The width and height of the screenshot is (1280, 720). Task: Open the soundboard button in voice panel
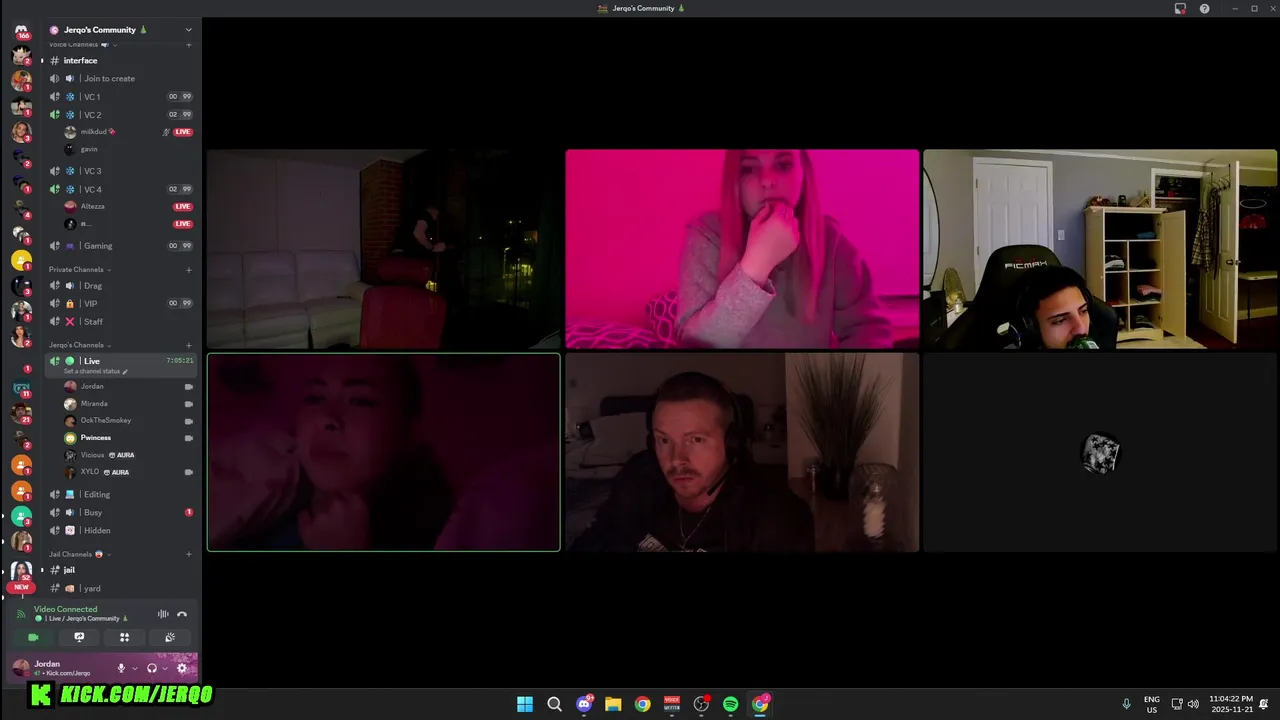(170, 637)
